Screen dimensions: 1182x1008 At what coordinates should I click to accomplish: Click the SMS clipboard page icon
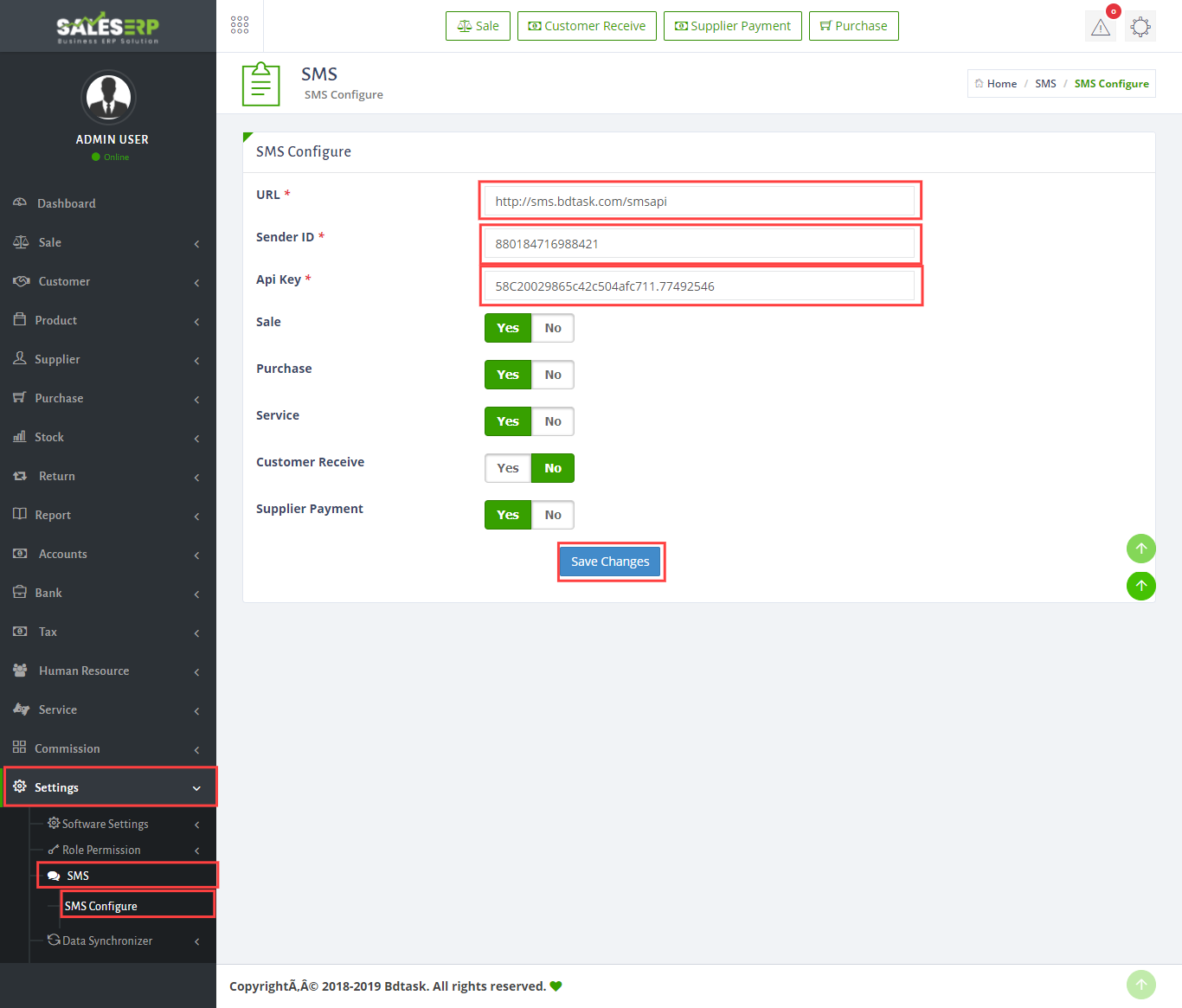point(260,84)
